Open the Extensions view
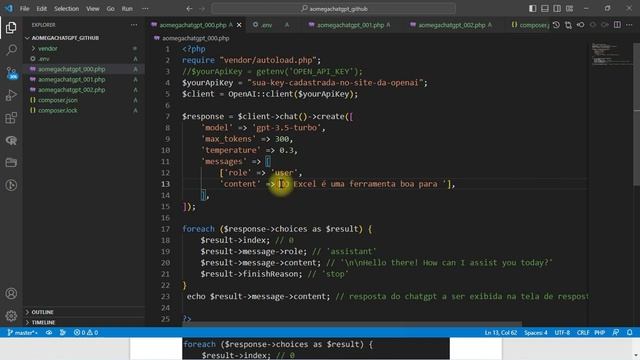Screen dimensions: 640x360 click(11, 118)
